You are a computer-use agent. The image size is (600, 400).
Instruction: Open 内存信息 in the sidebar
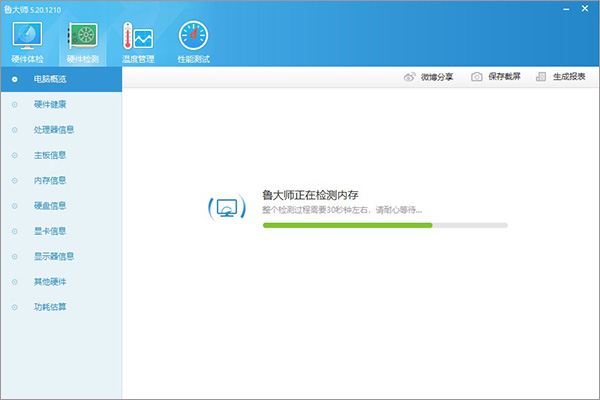[61, 180]
